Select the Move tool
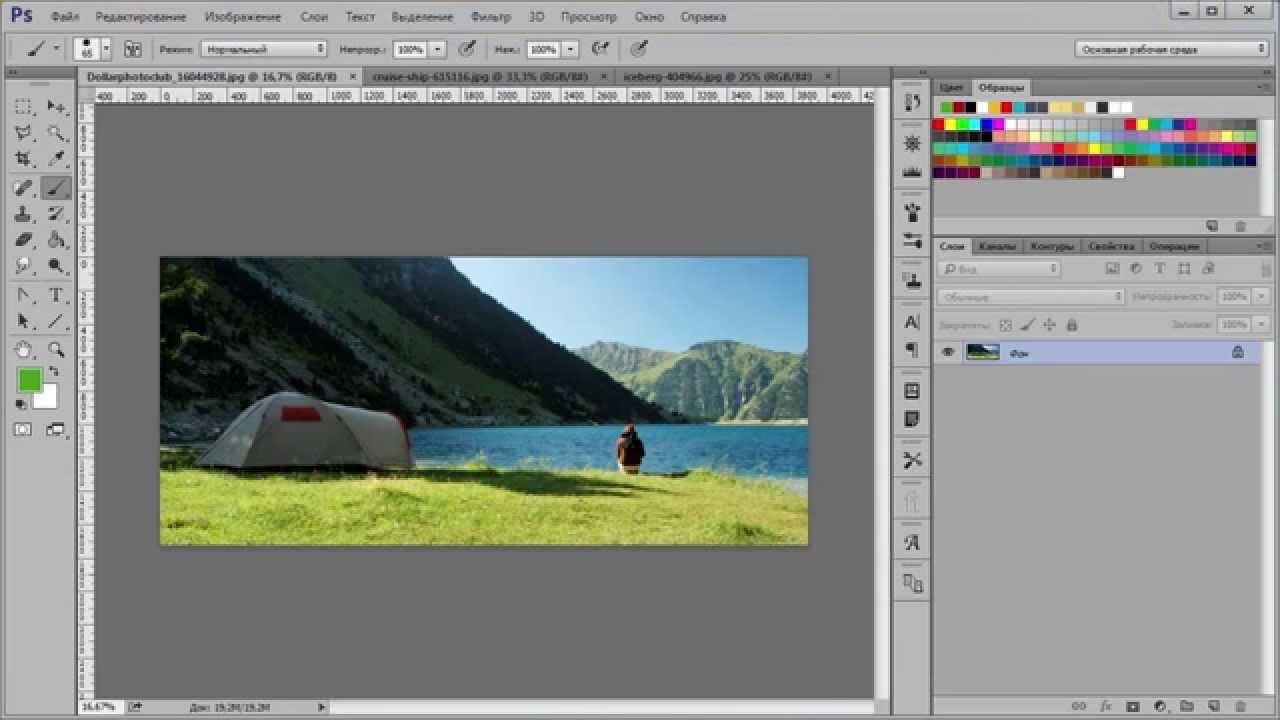Screen dimensions: 1280x720 click(57, 107)
